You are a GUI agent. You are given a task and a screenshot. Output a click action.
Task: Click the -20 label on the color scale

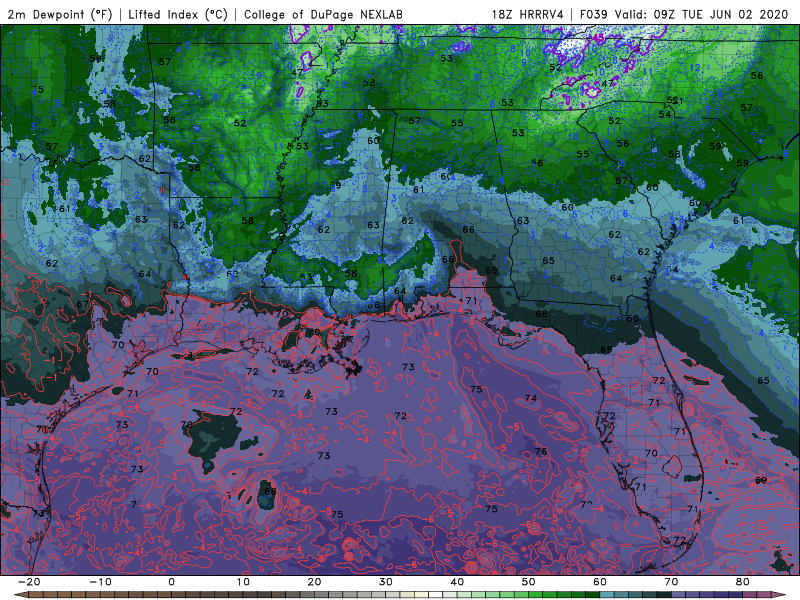(29, 582)
